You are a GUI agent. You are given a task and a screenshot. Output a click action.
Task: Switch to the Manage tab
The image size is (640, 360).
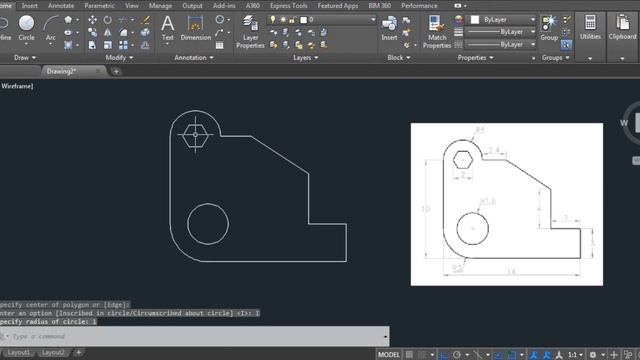[x=160, y=6]
